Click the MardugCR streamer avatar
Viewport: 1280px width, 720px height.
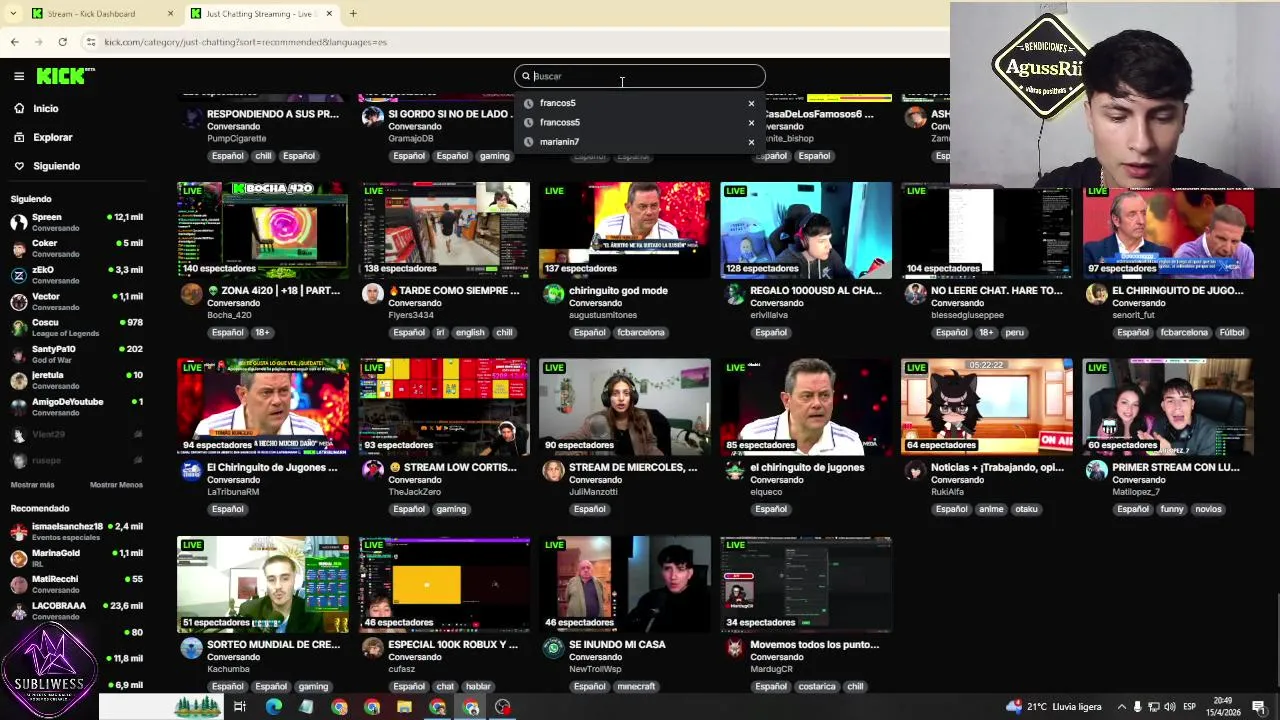point(734,648)
